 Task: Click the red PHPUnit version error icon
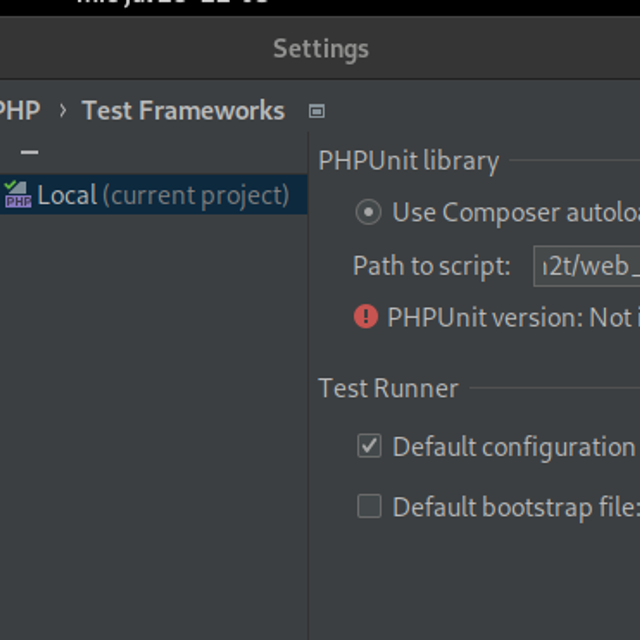(366, 317)
